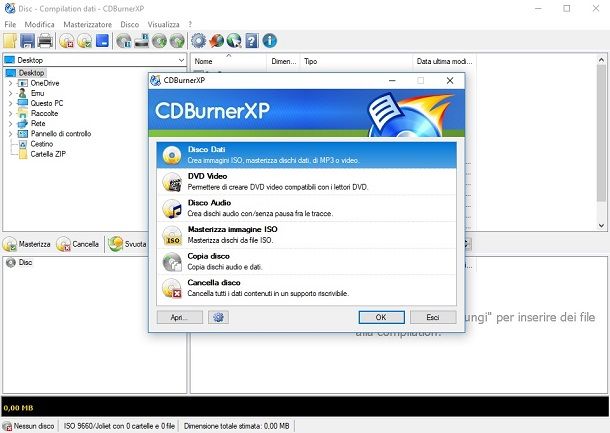The image size is (610, 433).
Task: Select Cestino in folder tree
Action: pos(42,144)
